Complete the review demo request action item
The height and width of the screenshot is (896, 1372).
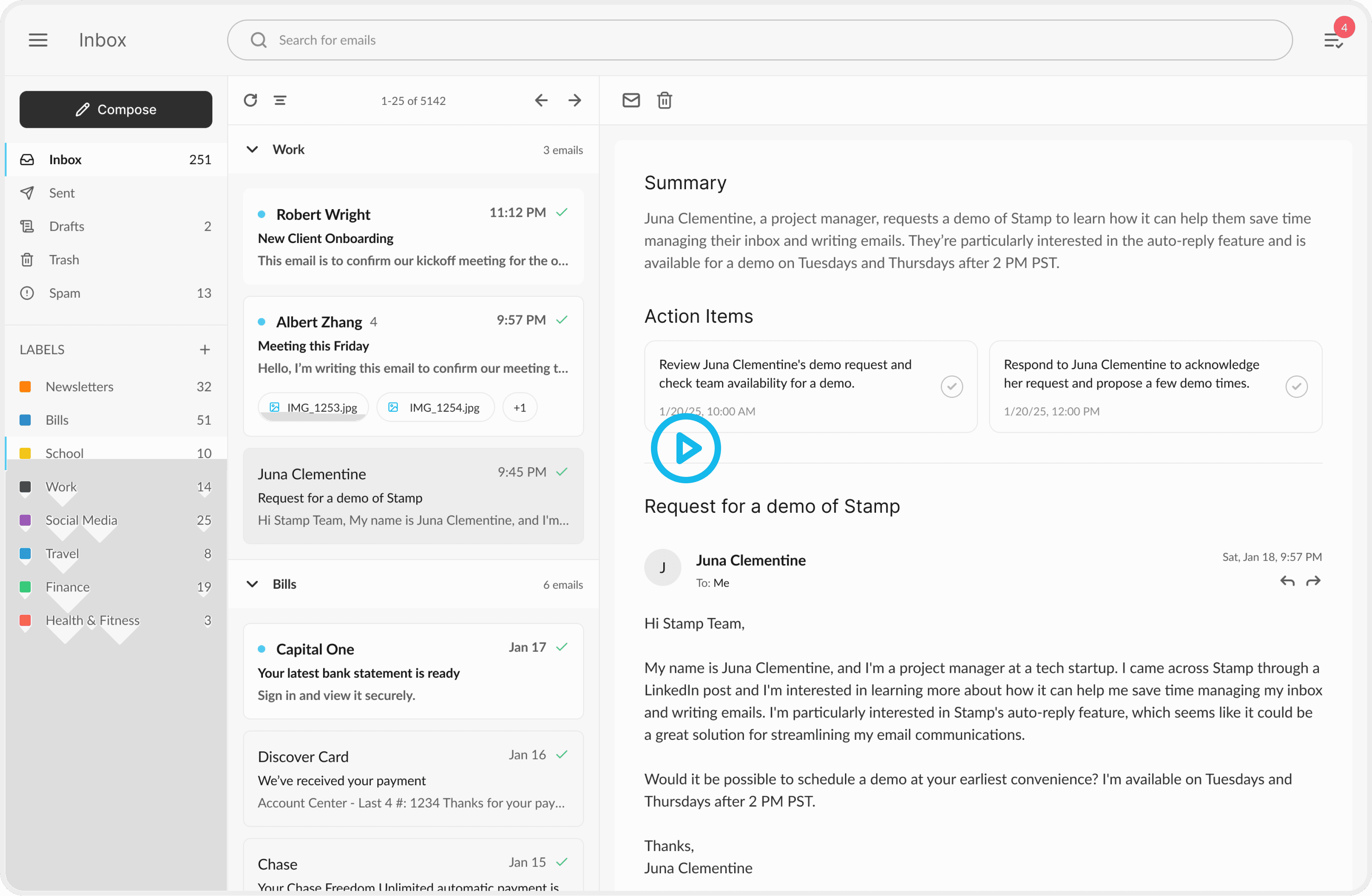(x=952, y=386)
